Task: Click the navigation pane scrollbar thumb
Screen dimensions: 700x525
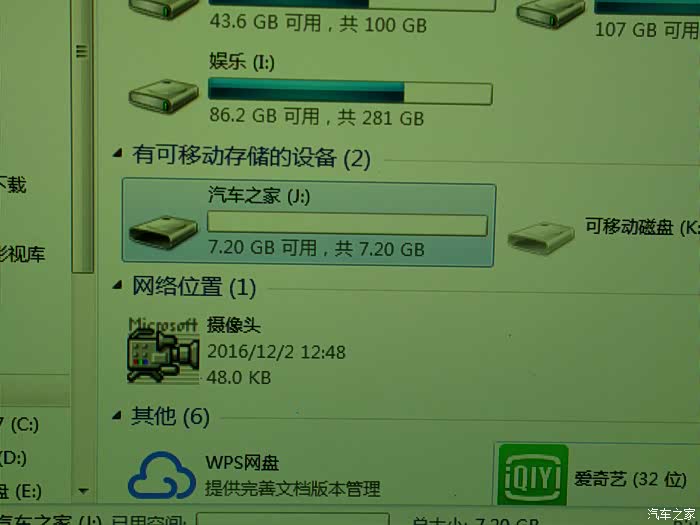Action: click(82, 134)
